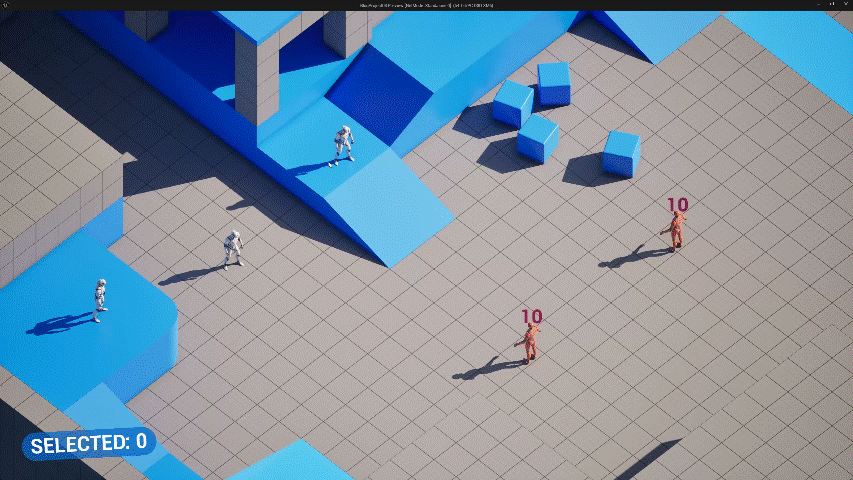
Task: Click the isolated blue cube on the right
Action: [620, 153]
